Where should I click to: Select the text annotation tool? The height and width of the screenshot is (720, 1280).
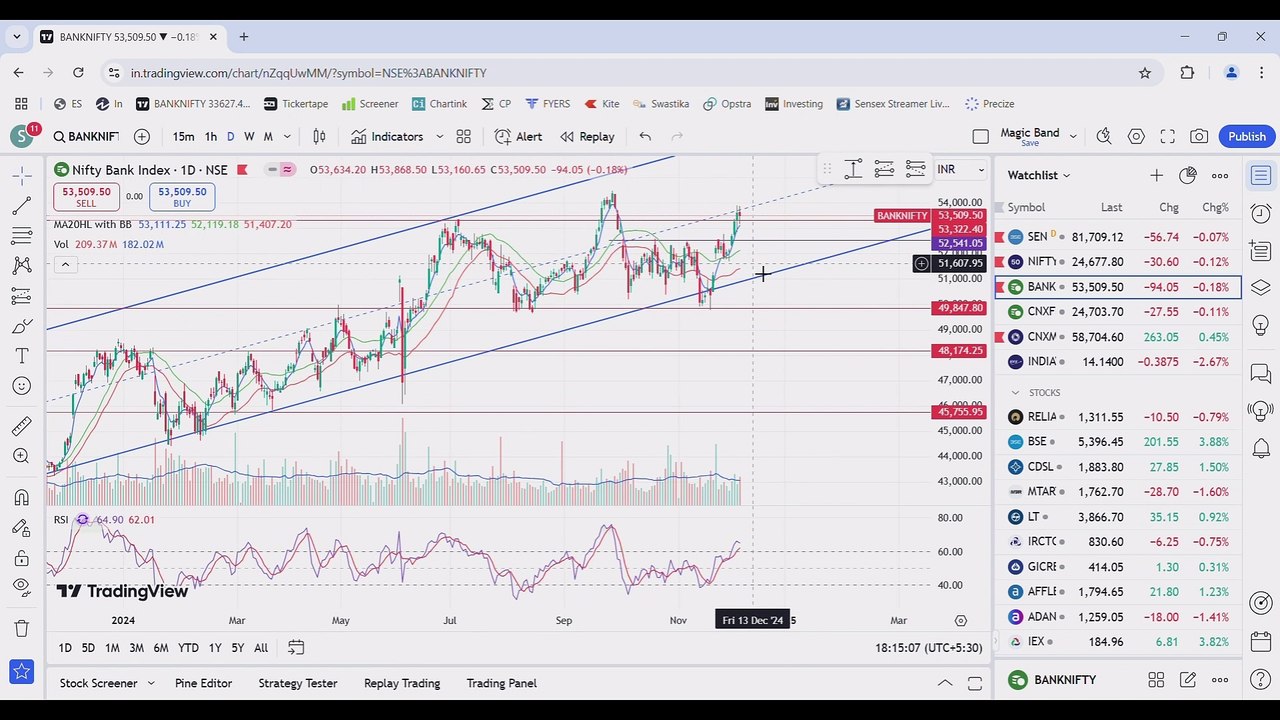(x=21, y=356)
